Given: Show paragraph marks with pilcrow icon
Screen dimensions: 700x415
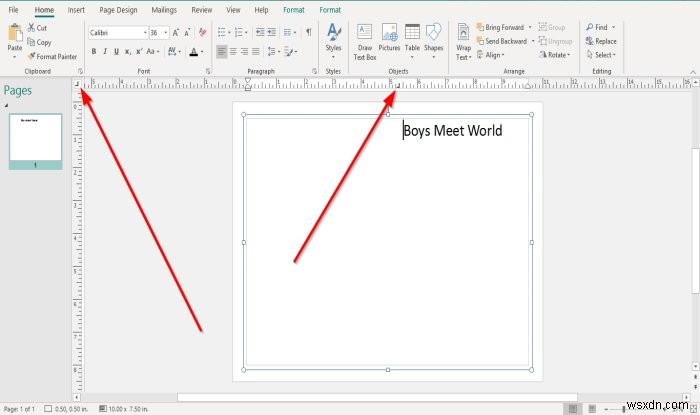Looking at the screenshot, I should pyautogui.click(x=308, y=32).
